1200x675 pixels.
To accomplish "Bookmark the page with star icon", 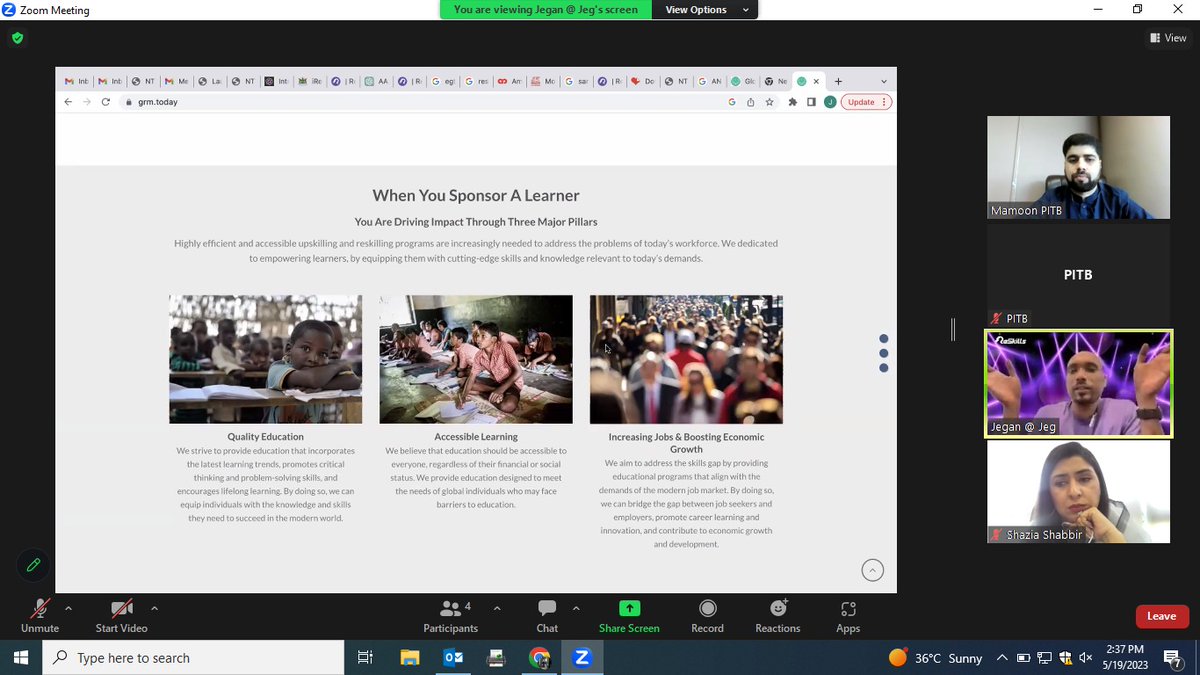I will point(769,102).
